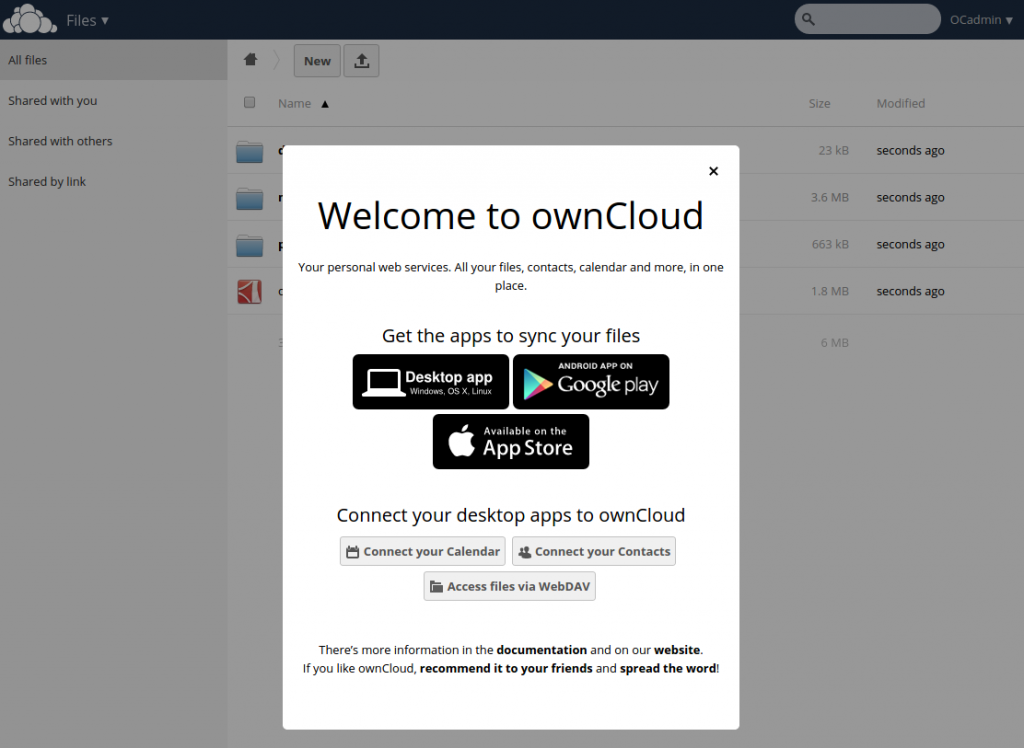Click spread the word link
Screen dimensions: 1024x748
pyautogui.click(x=668, y=668)
